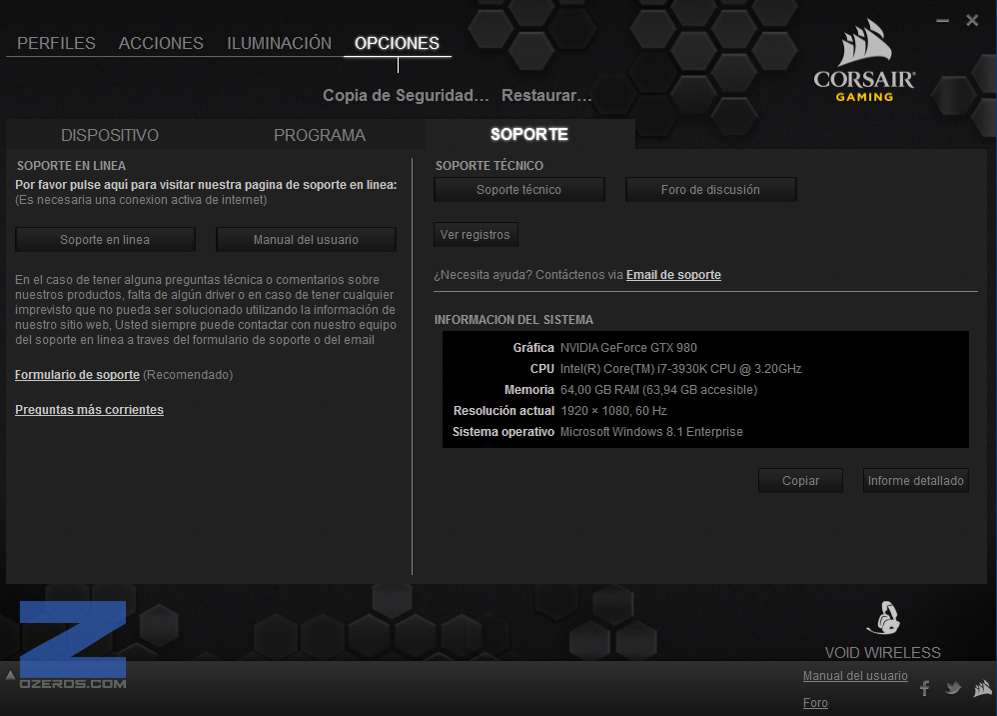The width and height of the screenshot is (997, 716).
Task: Open Corsair's Twitter page icon
Action: (952, 688)
